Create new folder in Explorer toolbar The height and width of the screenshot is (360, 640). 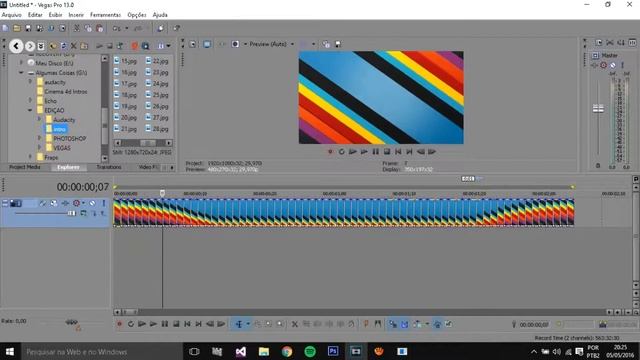pos(84,46)
